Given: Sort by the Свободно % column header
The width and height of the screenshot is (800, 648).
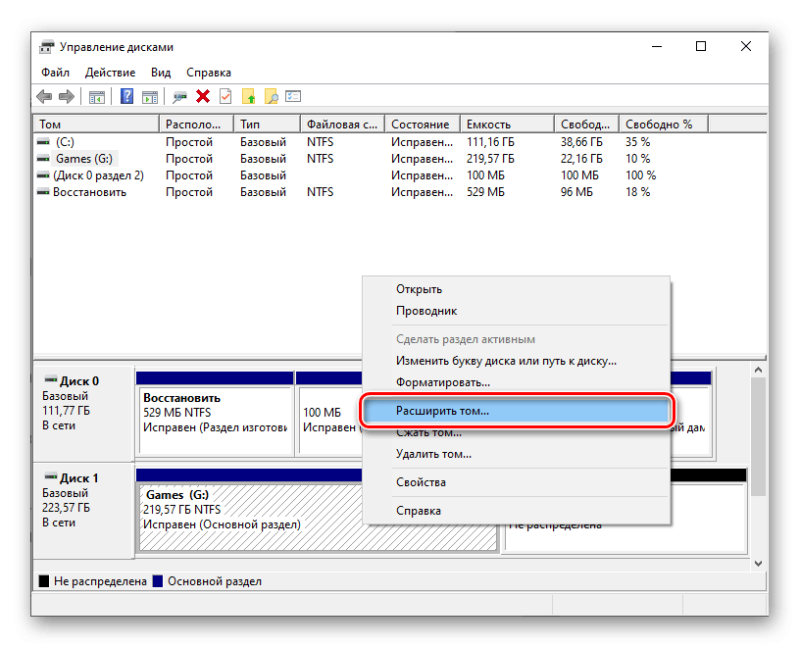Looking at the screenshot, I should (x=664, y=124).
